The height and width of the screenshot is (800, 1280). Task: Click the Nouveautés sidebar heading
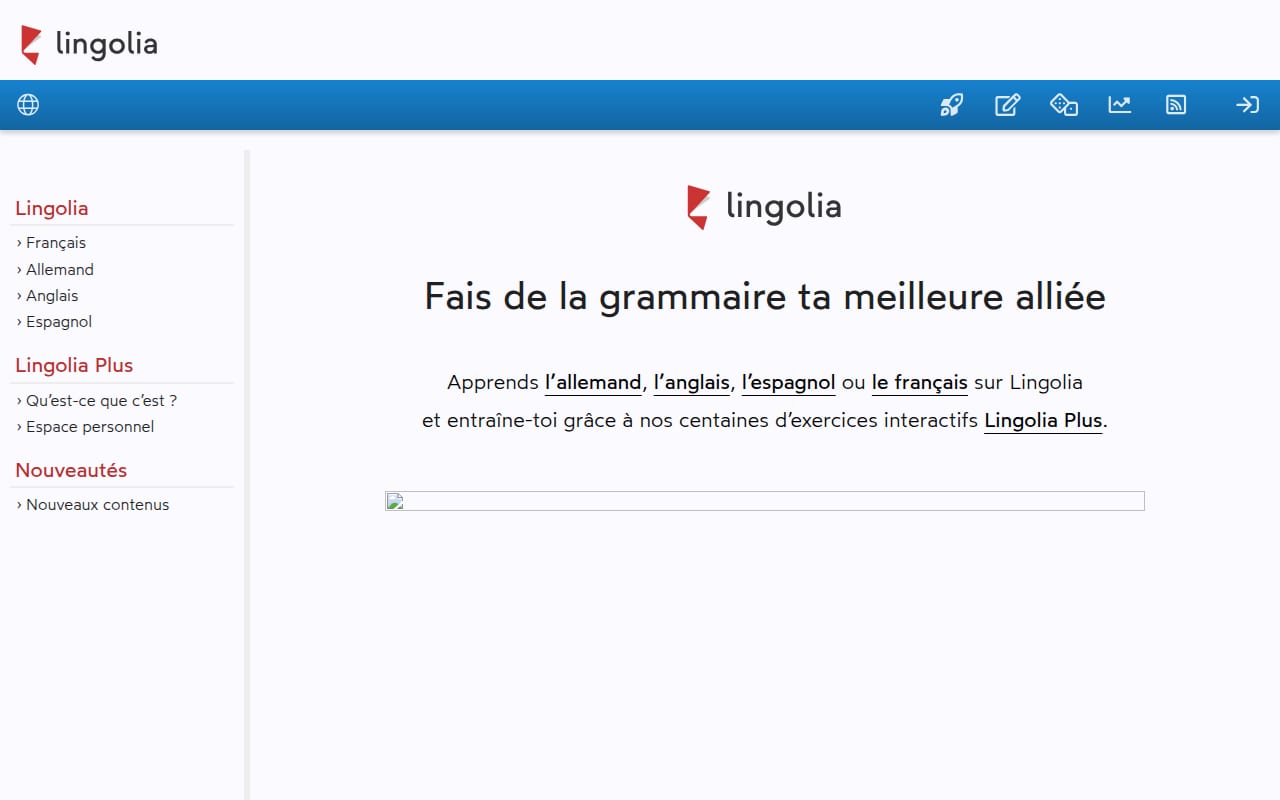point(71,470)
